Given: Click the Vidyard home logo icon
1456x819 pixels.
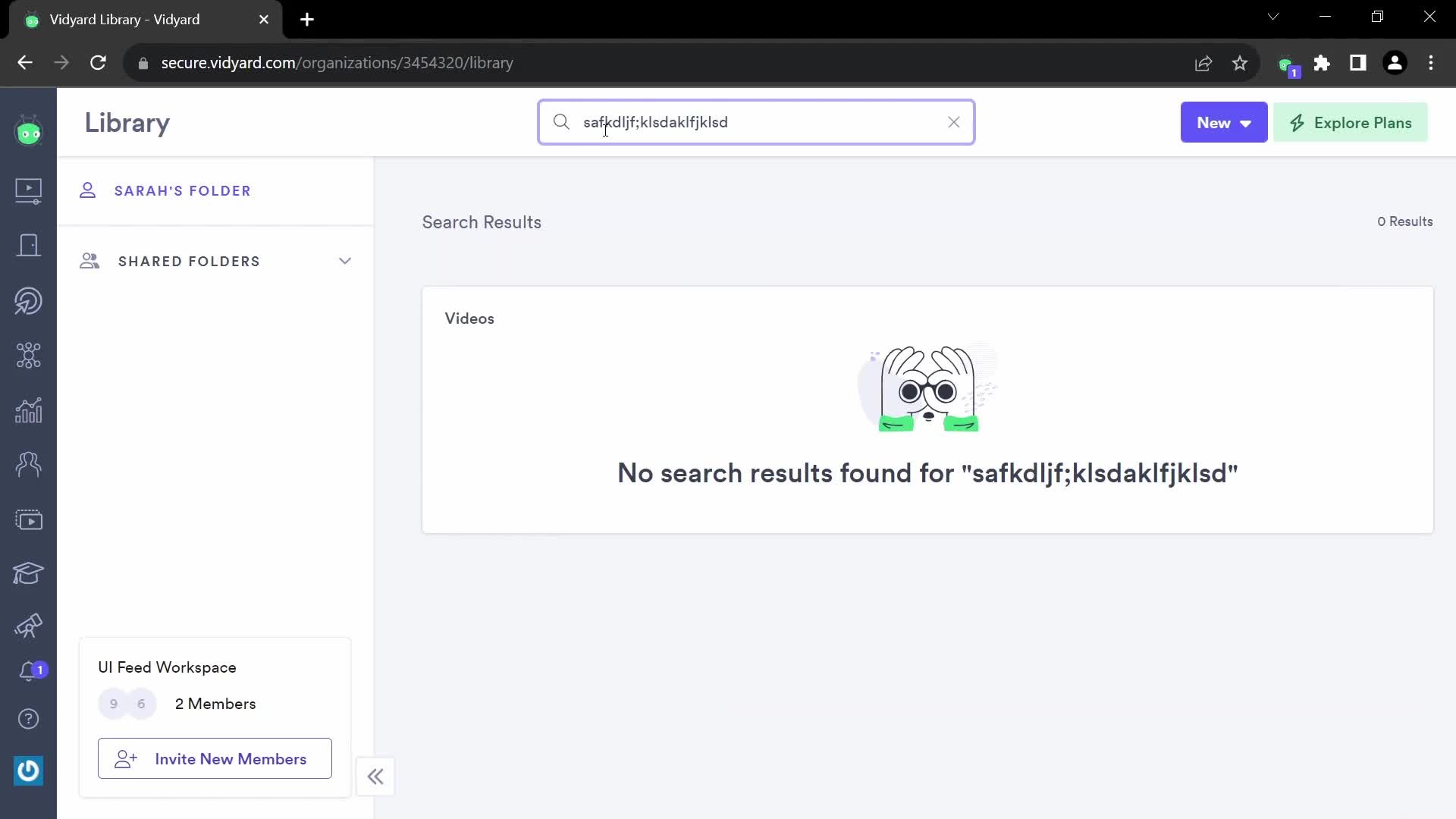Looking at the screenshot, I should tap(28, 131).
